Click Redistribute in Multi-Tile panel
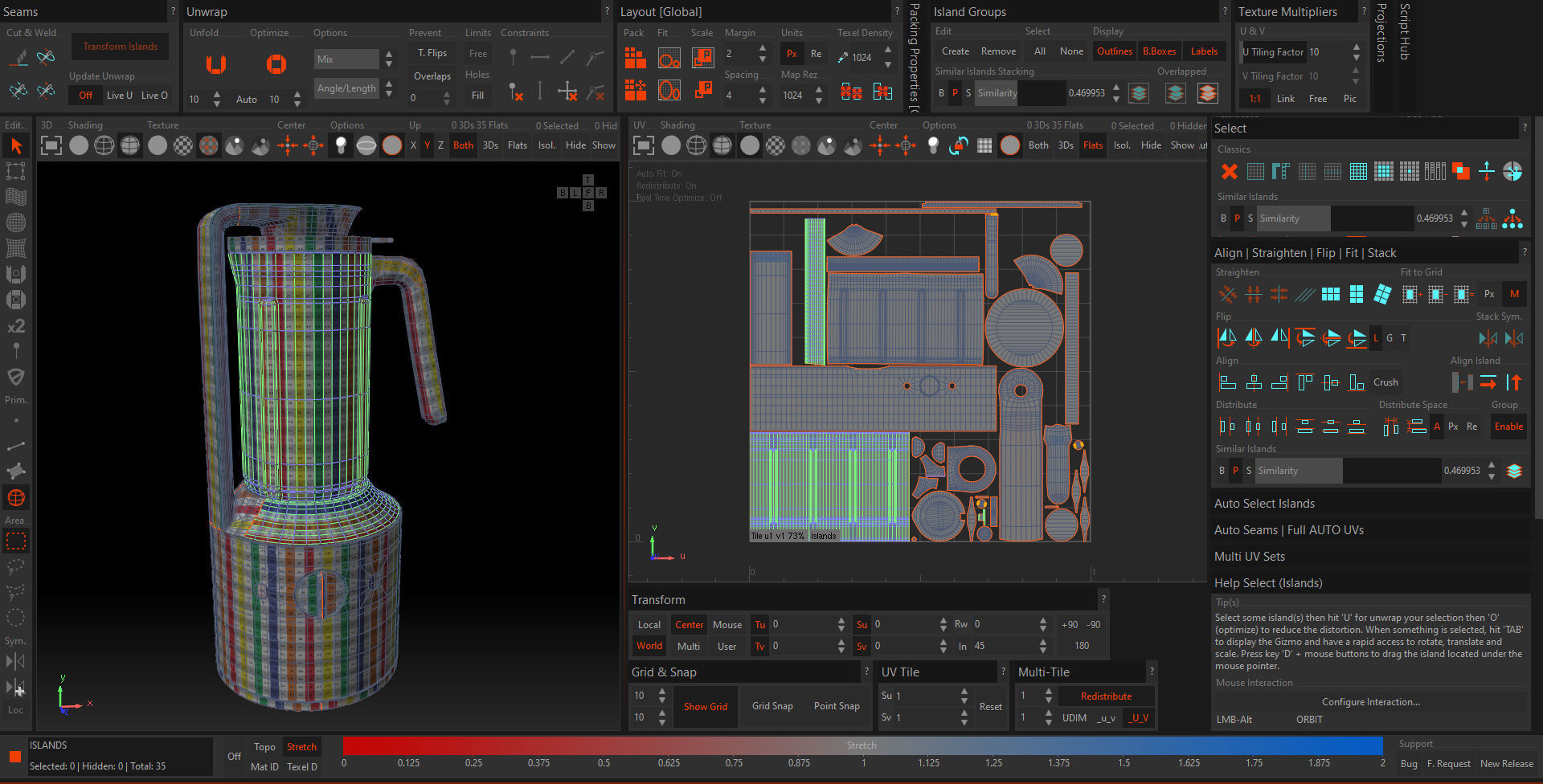This screenshot has width=1543, height=784. 1106,696
